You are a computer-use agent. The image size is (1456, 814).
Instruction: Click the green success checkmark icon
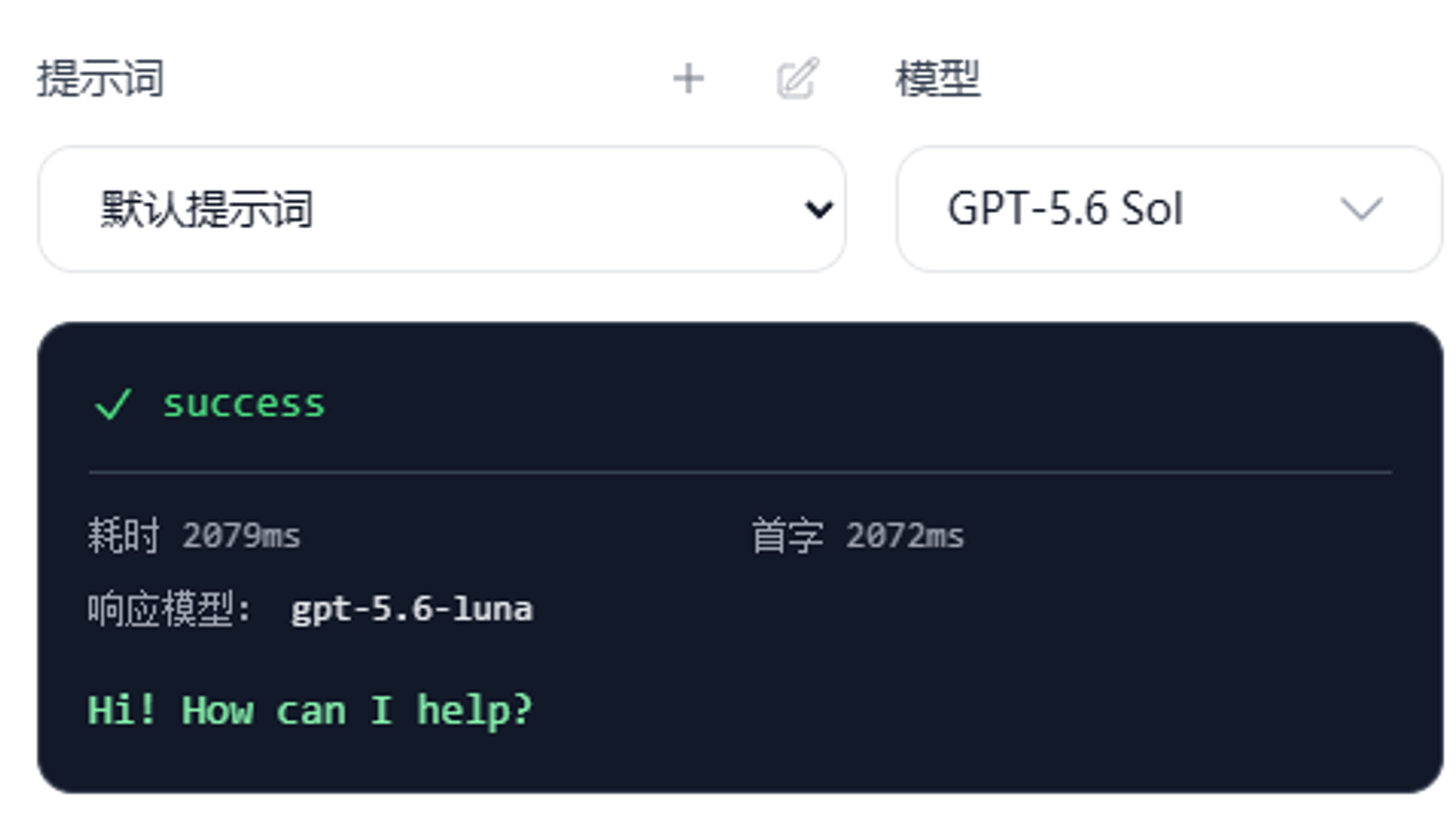tap(113, 404)
